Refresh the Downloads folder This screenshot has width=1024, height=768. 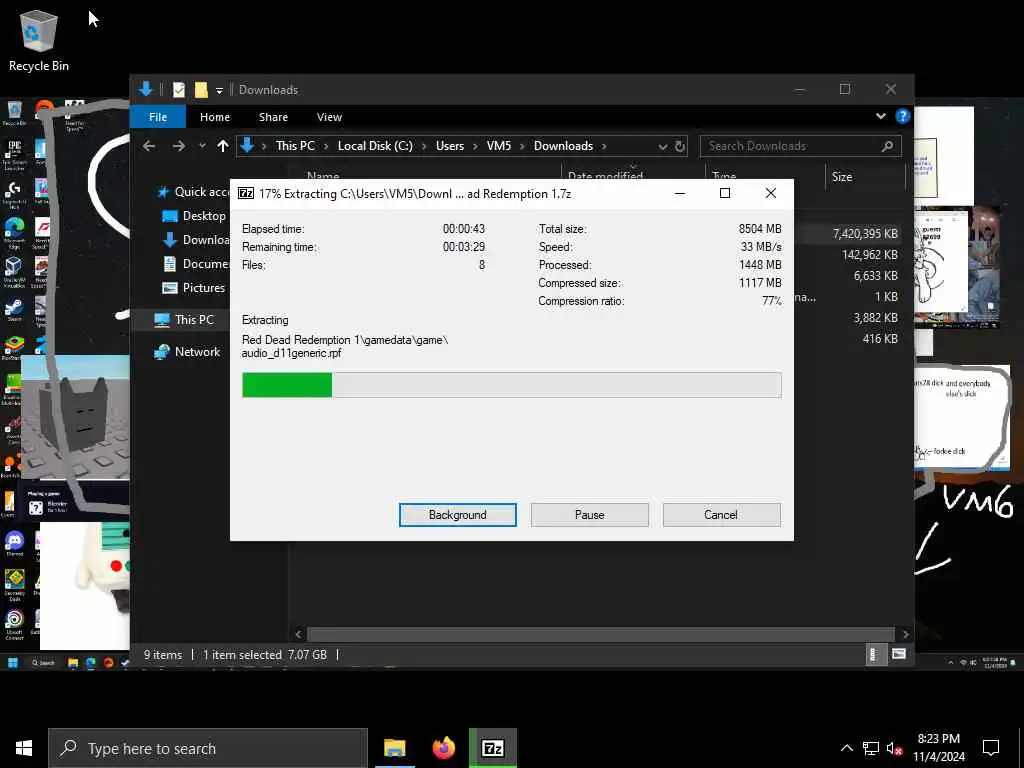680,146
